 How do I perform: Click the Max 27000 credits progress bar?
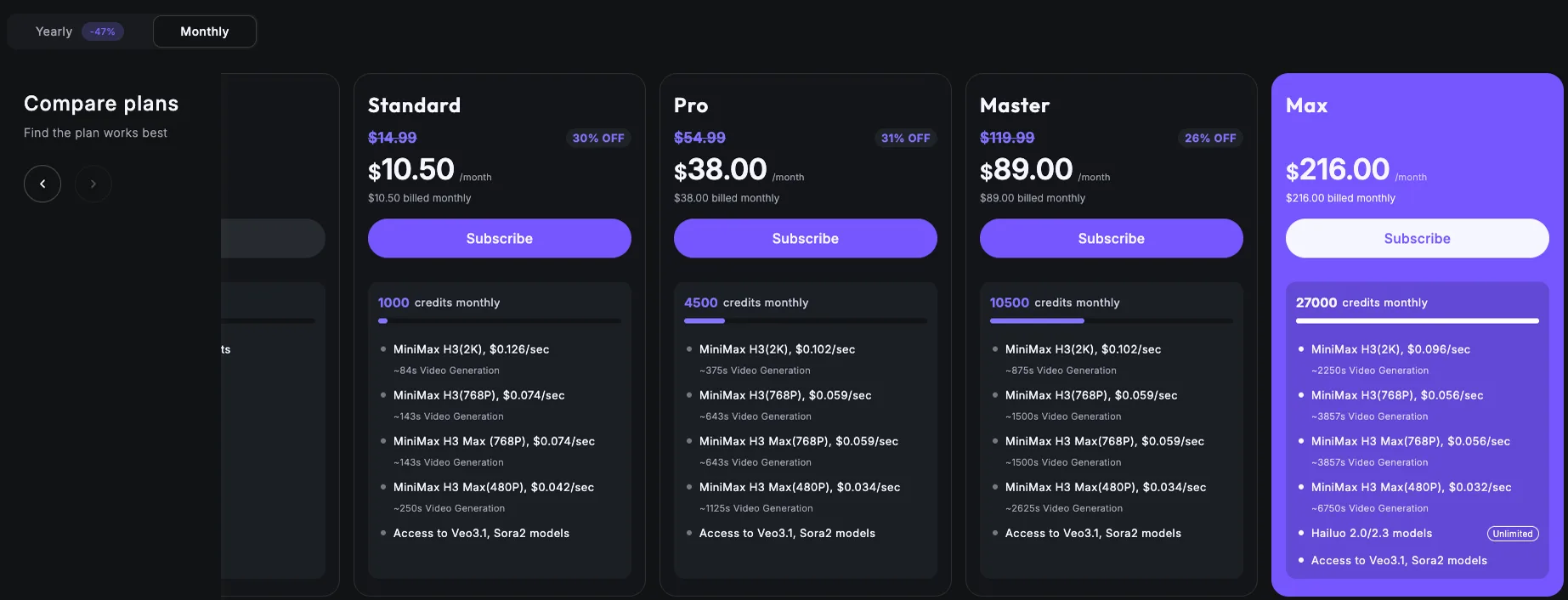point(1418,321)
